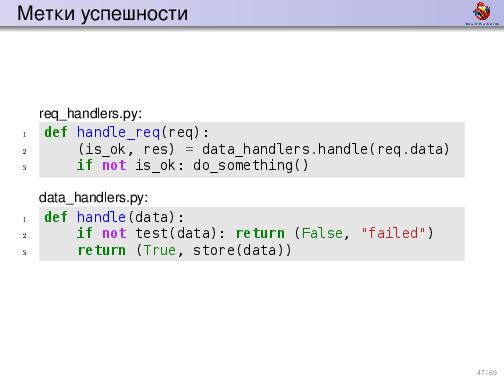Click the logo icon in the slide header
504x378 pixels.
pos(482,13)
